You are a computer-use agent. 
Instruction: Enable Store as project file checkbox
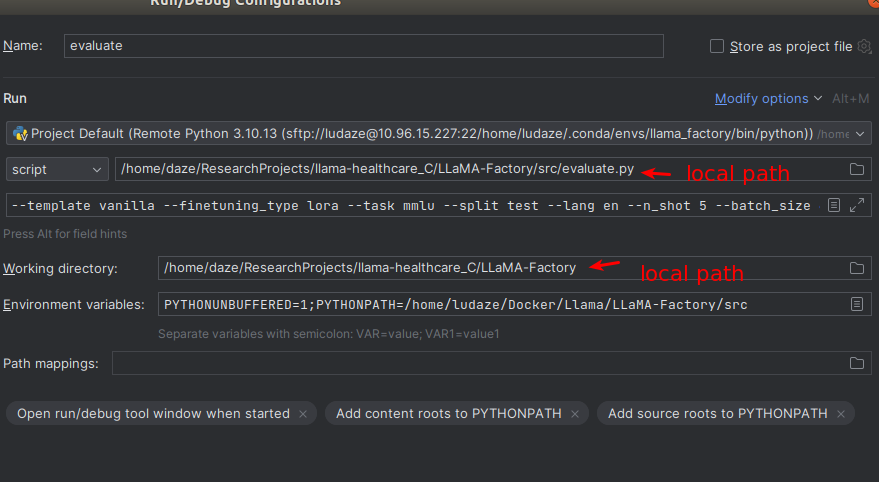tap(716, 46)
